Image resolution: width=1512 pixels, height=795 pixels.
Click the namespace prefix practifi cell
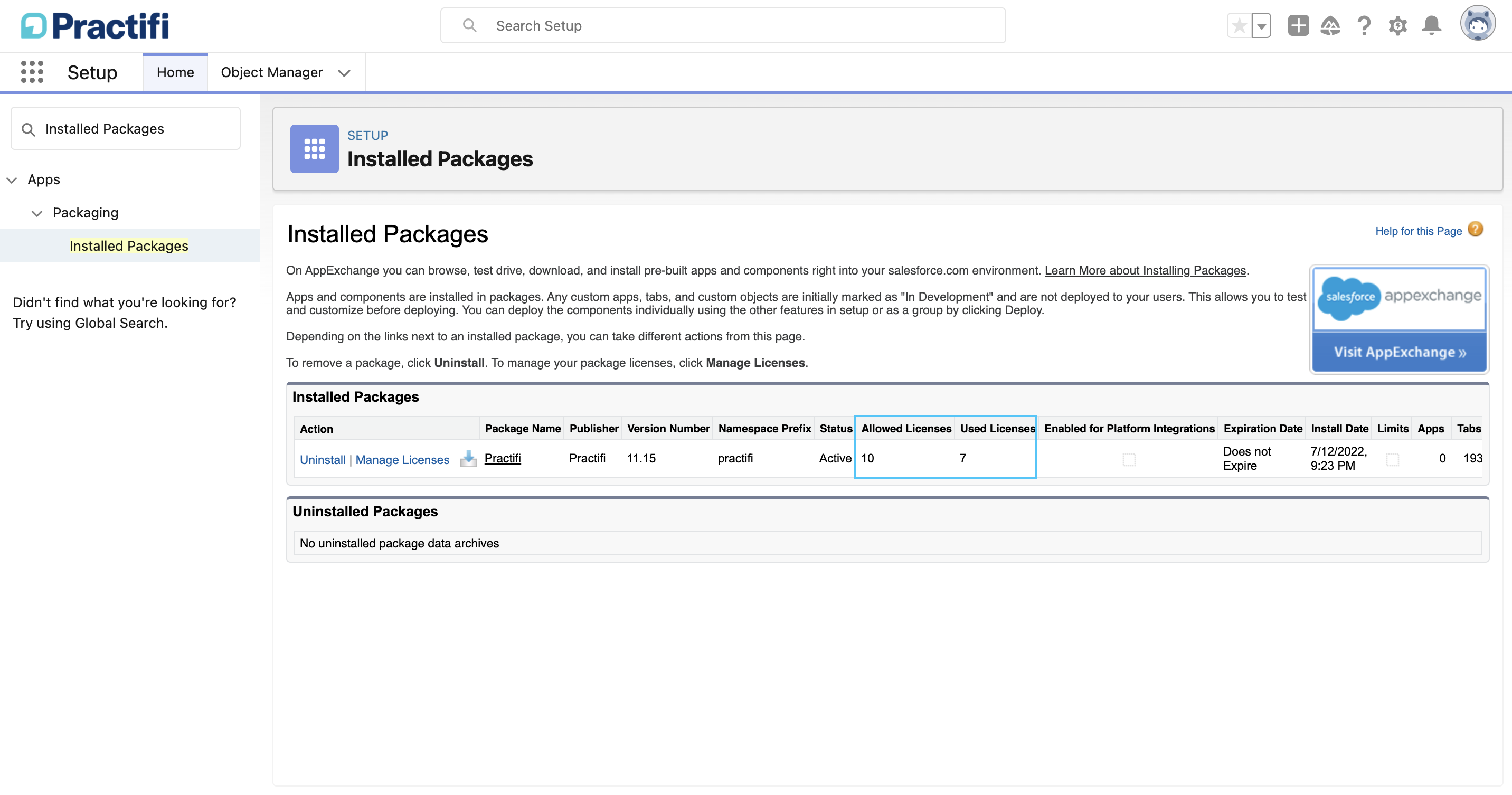(735, 458)
